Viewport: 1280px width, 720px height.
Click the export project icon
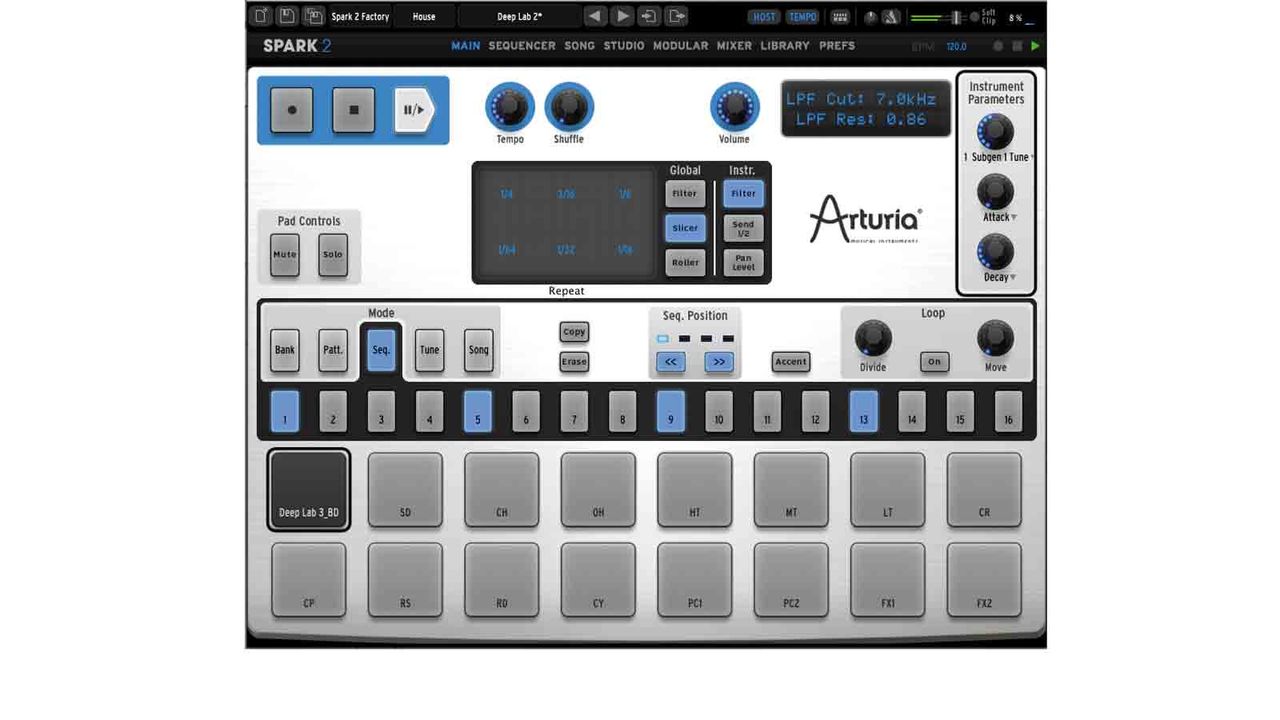pos(677,16)
